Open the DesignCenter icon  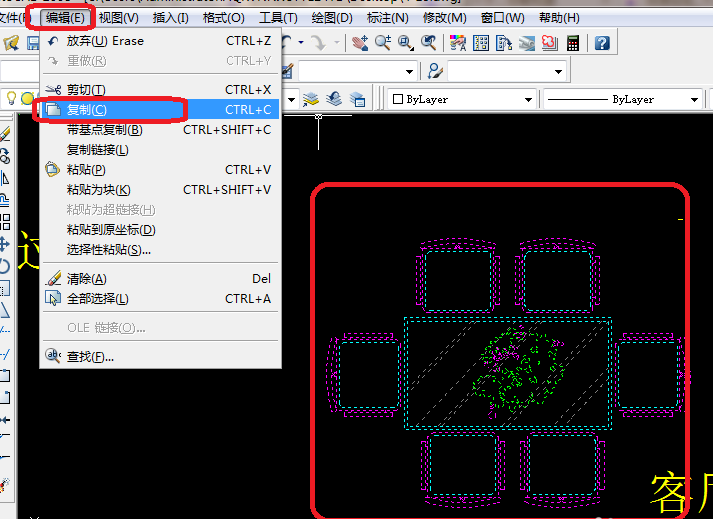(x=481, y=42)
